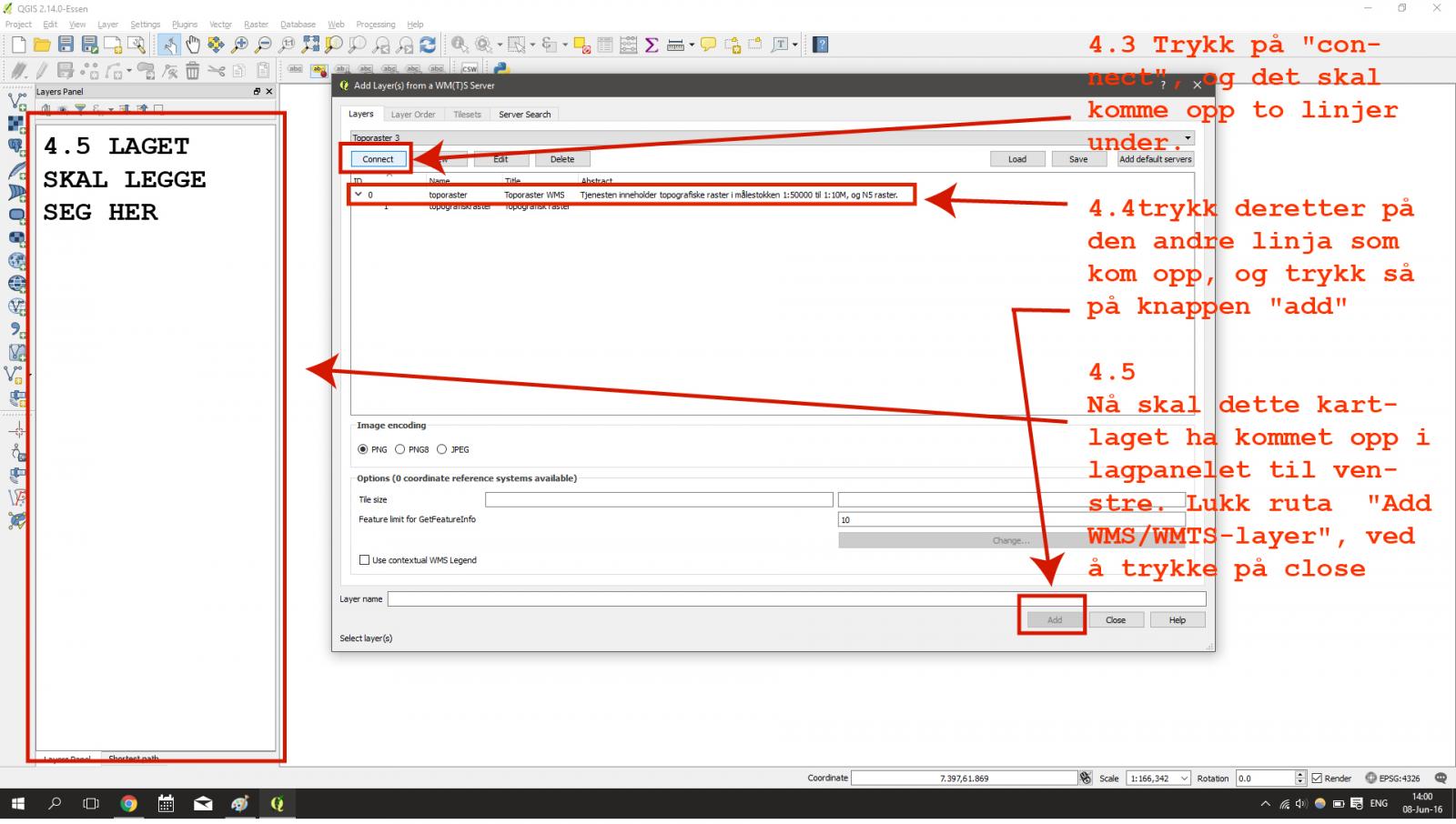Open the Toporaster 3 server connection dropdown
Image resolution: width=1456 pixels, height=824 pixels.
[1187, 138]
